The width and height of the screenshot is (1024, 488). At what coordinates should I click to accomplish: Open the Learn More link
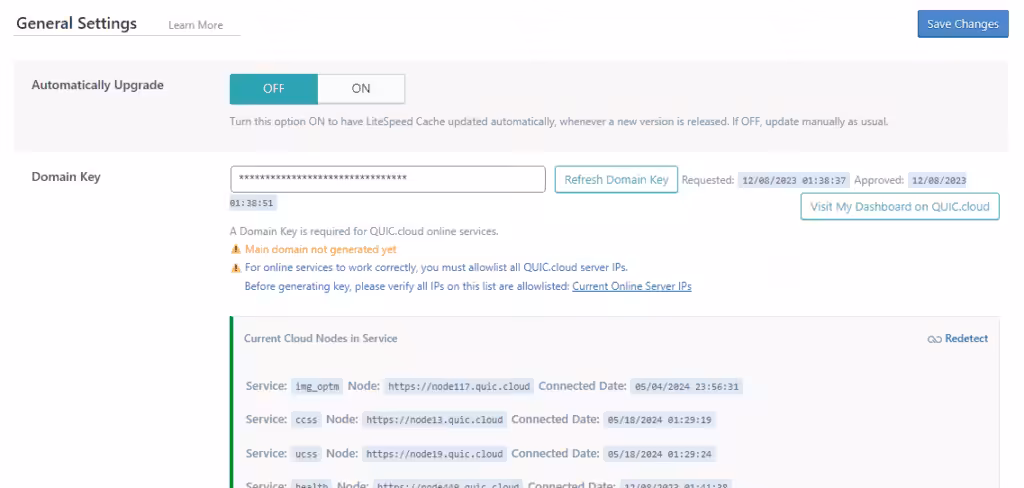coord(195,25)
